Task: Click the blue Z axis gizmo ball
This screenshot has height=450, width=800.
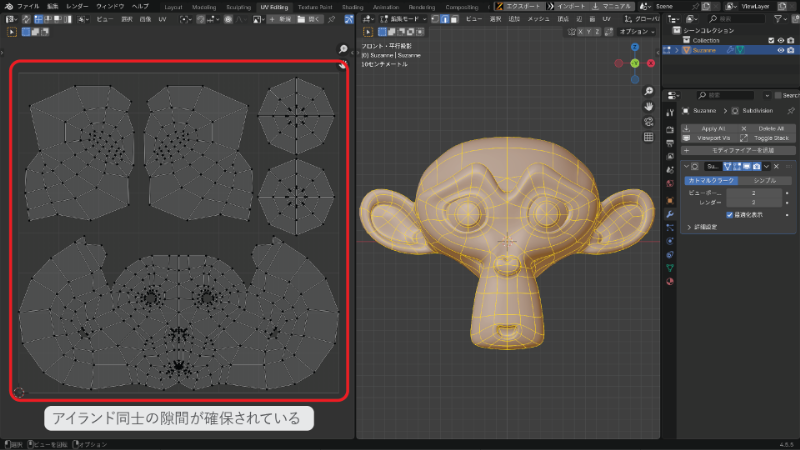Action: pos(635,47)
